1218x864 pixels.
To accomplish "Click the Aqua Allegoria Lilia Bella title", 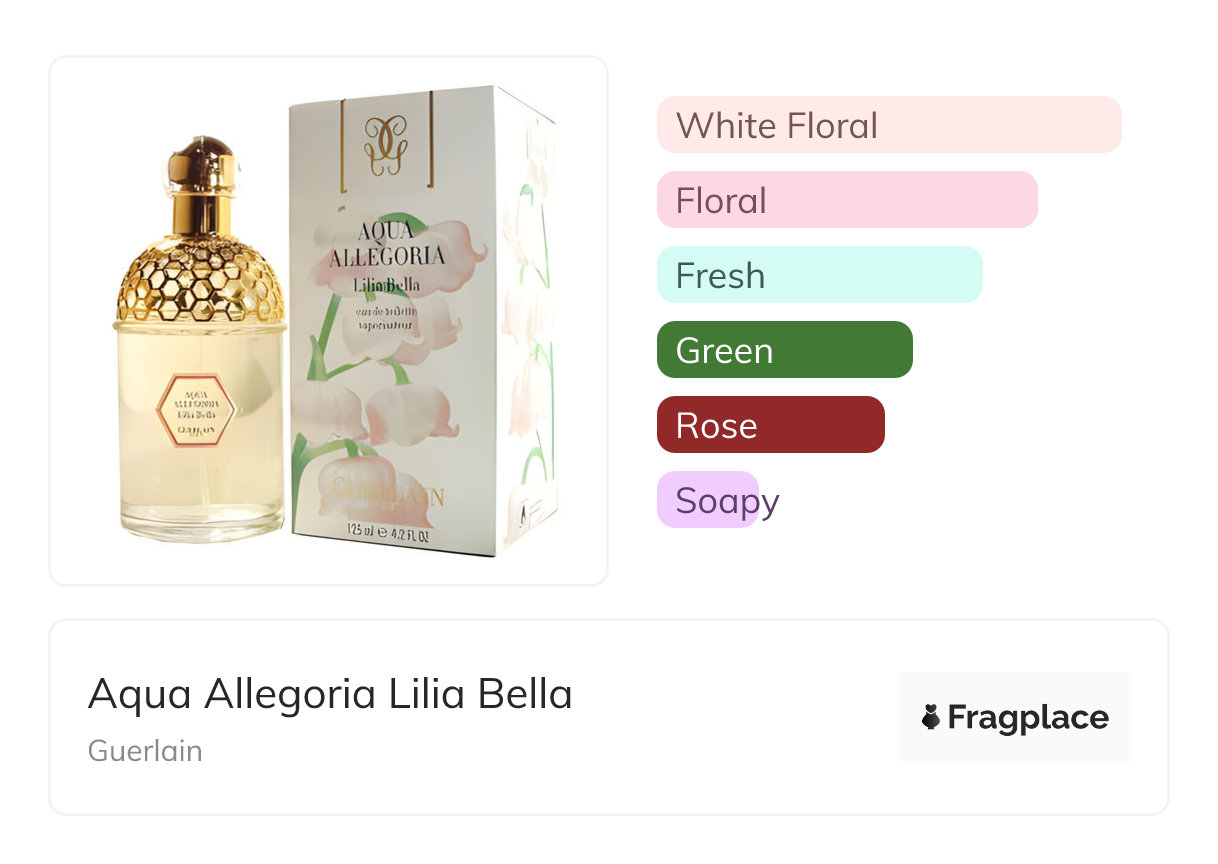I will (x=330, y=694).
